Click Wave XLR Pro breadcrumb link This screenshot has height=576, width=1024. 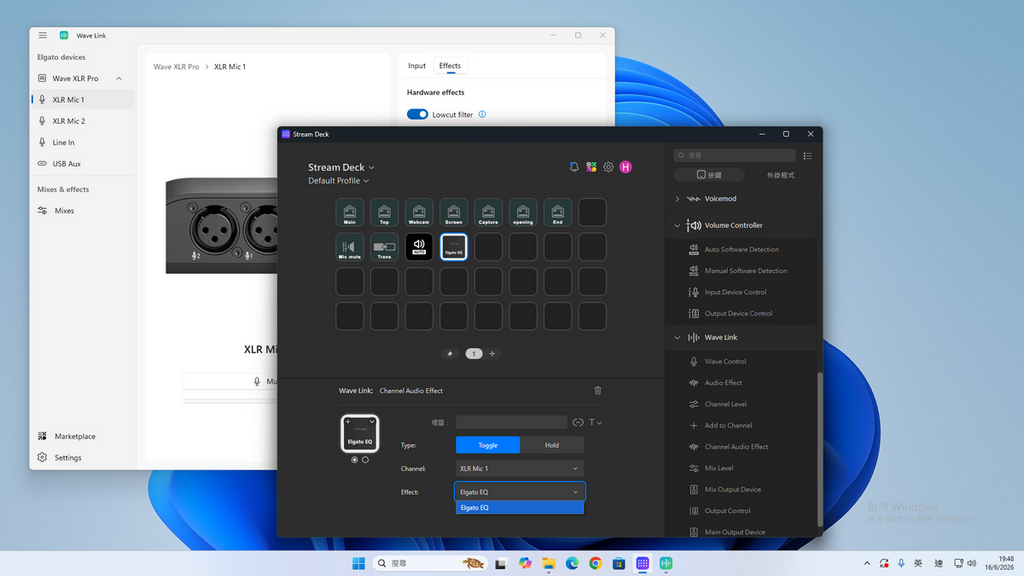[176, 67]
